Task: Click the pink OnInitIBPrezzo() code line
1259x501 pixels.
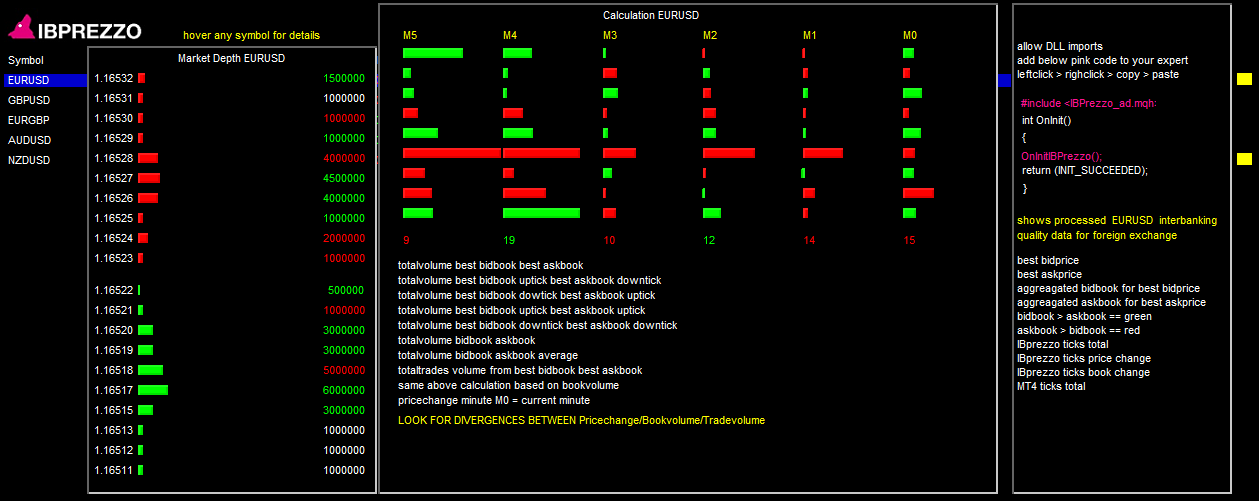Action: (x=1061, y=156)
